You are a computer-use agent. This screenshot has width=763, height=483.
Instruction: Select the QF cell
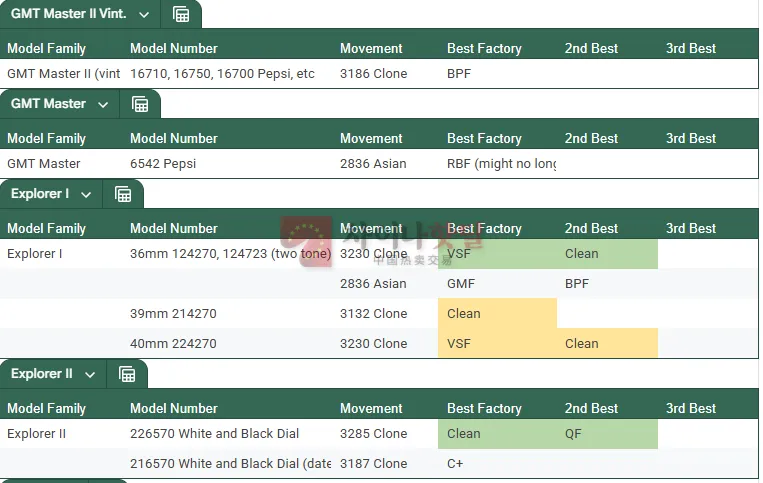pyautogui.click(x=607, y=434)
